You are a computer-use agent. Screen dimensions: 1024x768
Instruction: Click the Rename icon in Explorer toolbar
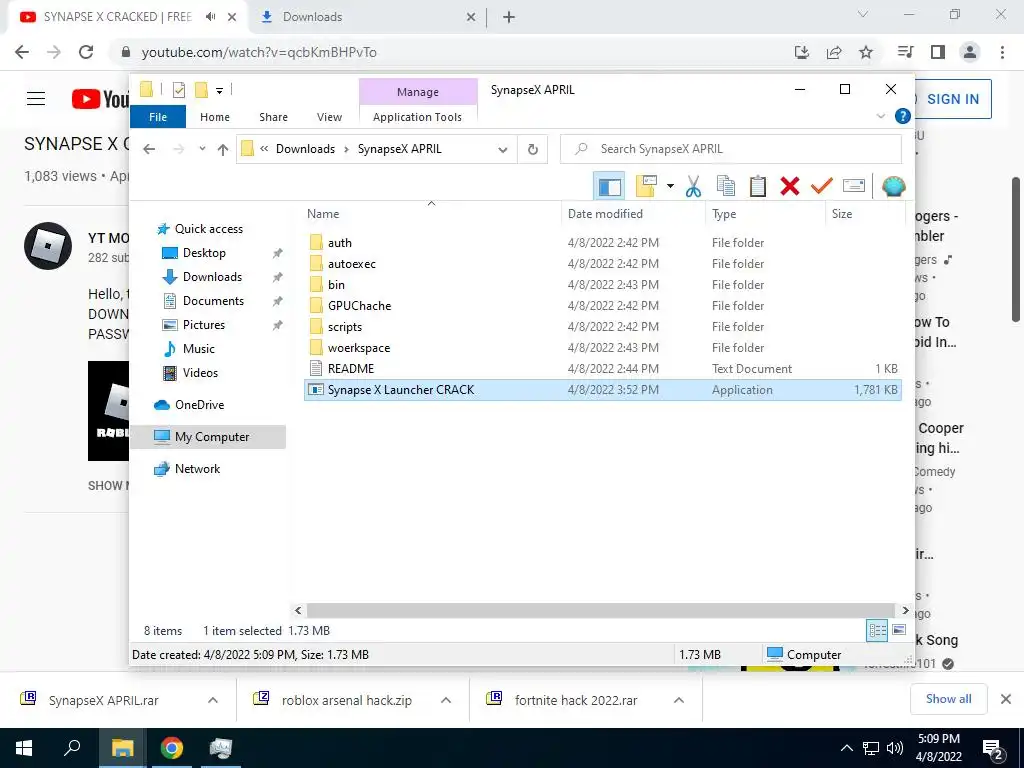tap(854, 187)
